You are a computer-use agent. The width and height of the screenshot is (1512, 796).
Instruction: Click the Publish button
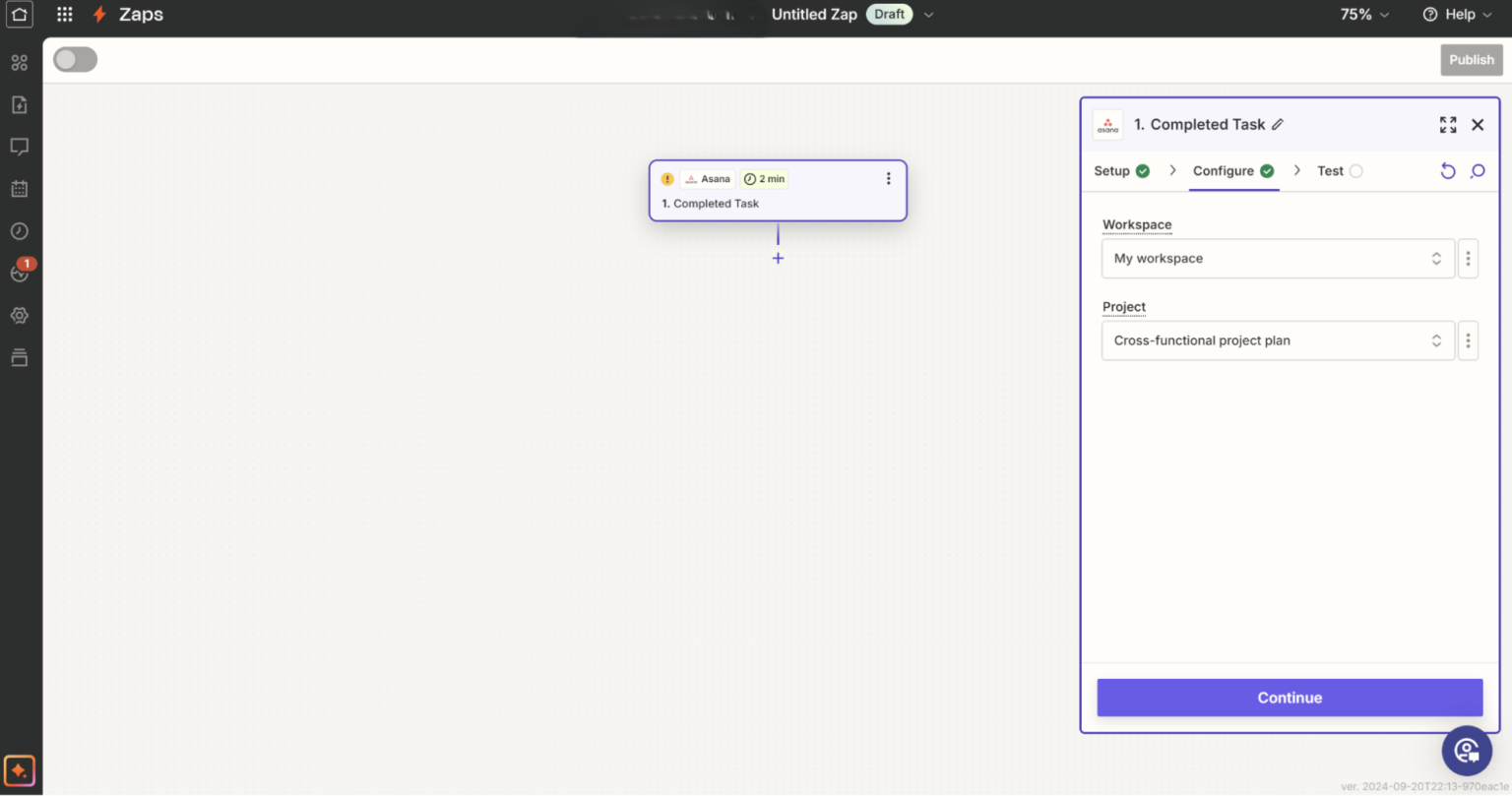pos(1472,59)
